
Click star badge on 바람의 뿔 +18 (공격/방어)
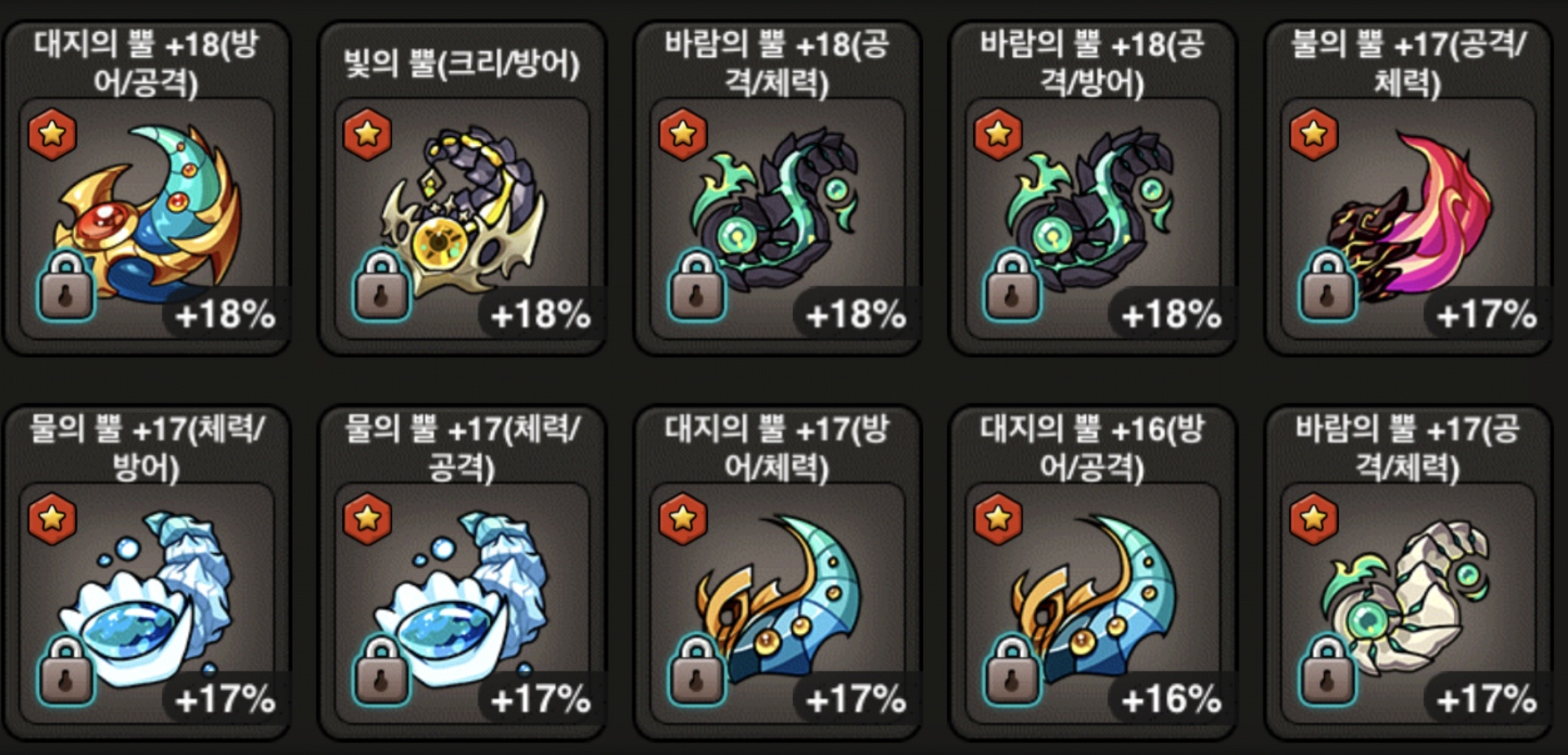tap(999, 134)
